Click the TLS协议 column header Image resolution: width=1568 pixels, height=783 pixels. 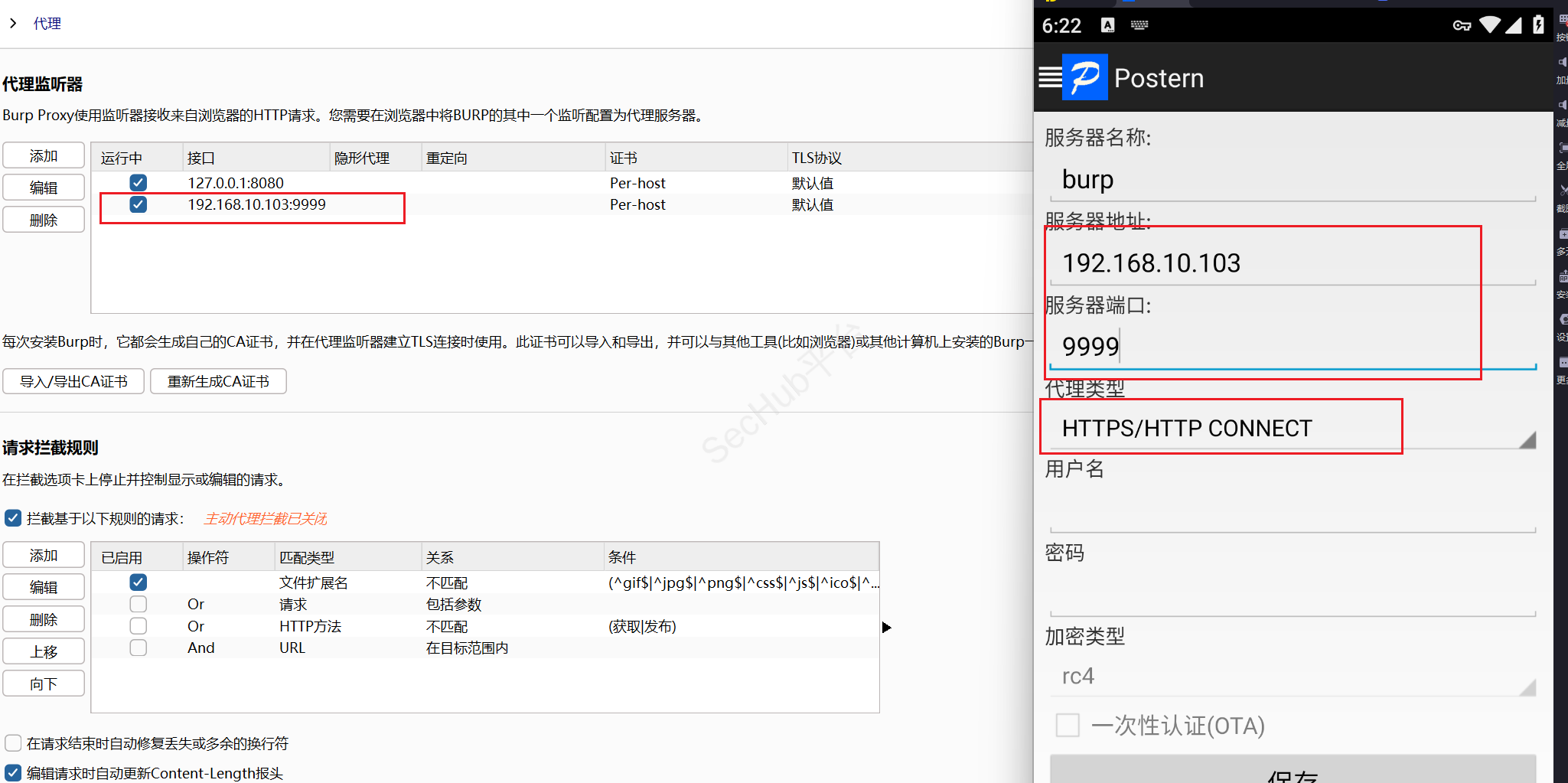[x=911, y=158]
